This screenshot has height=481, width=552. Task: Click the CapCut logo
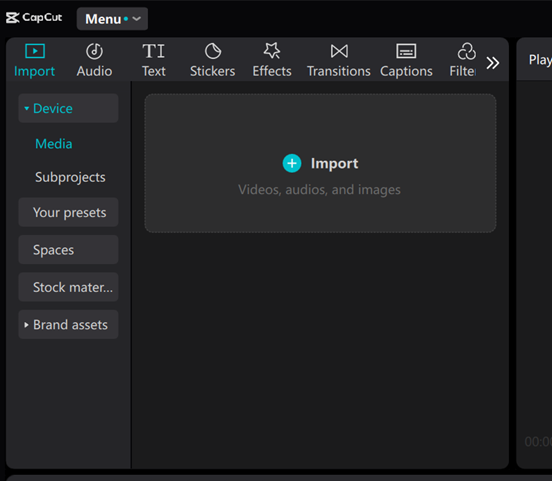coord(34,18)
